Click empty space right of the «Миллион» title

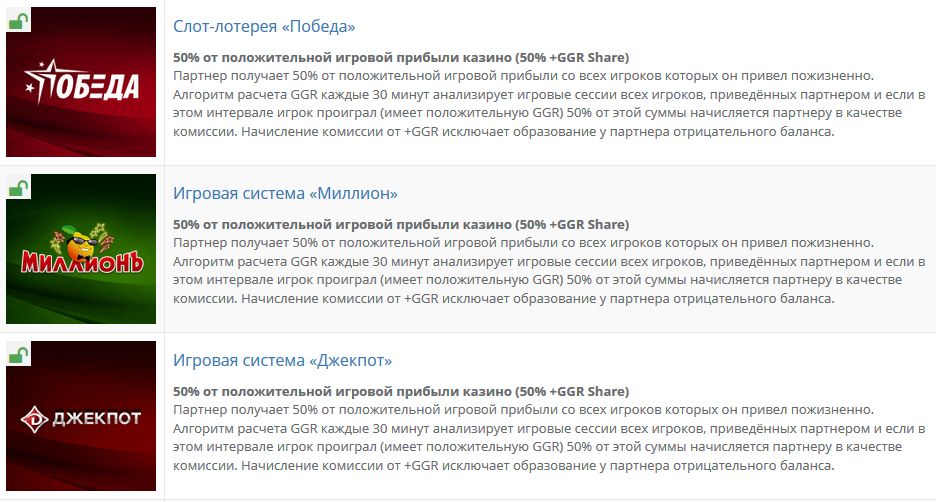[x=650, y=193]
